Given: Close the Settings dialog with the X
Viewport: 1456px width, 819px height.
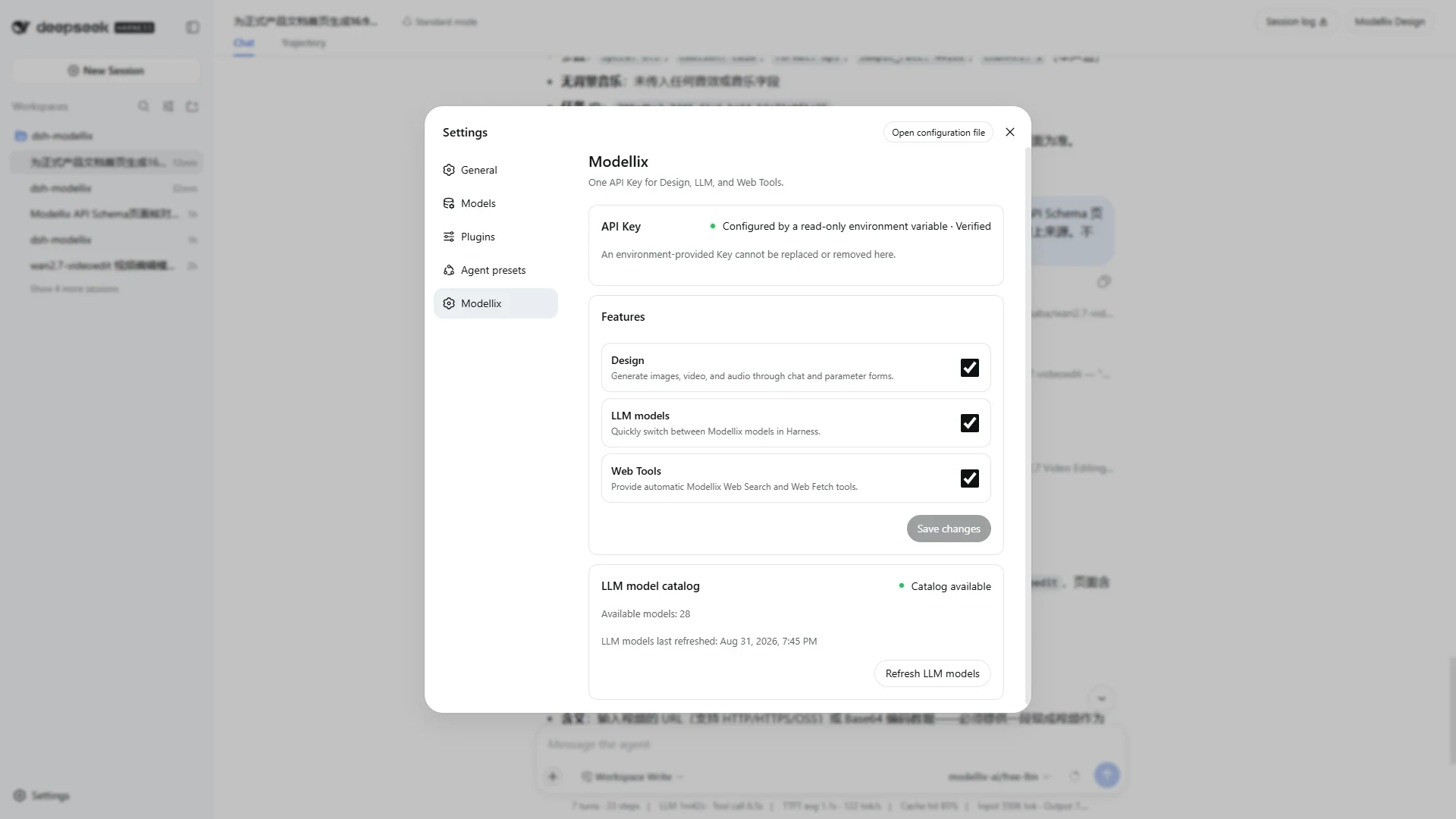Looking at the screenshot, I should click(x=1010, y=132).
